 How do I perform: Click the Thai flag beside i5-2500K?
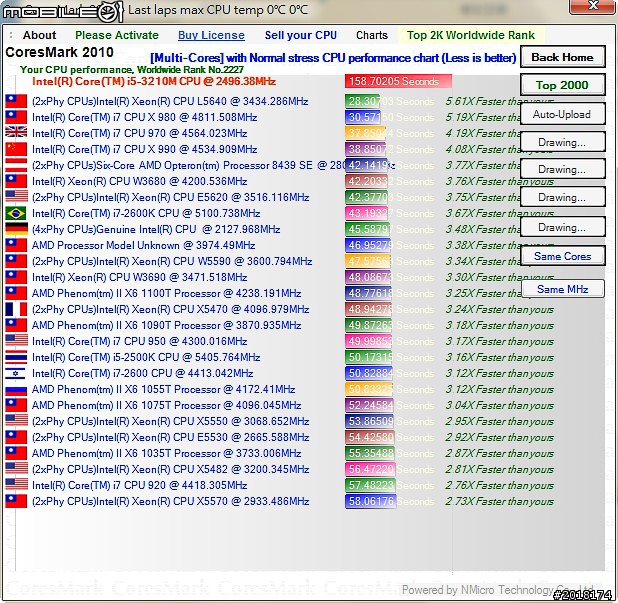point(16,357)
